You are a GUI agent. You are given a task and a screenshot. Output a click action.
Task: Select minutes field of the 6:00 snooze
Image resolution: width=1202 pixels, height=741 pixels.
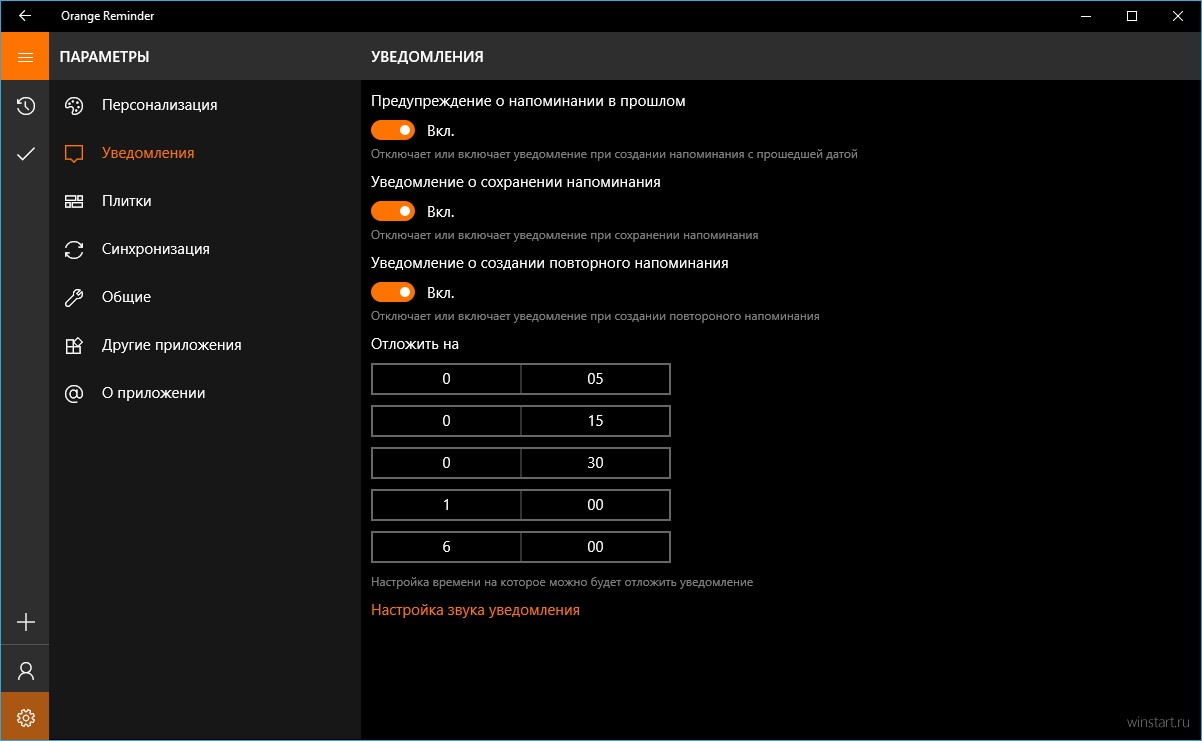click(595, 547)
